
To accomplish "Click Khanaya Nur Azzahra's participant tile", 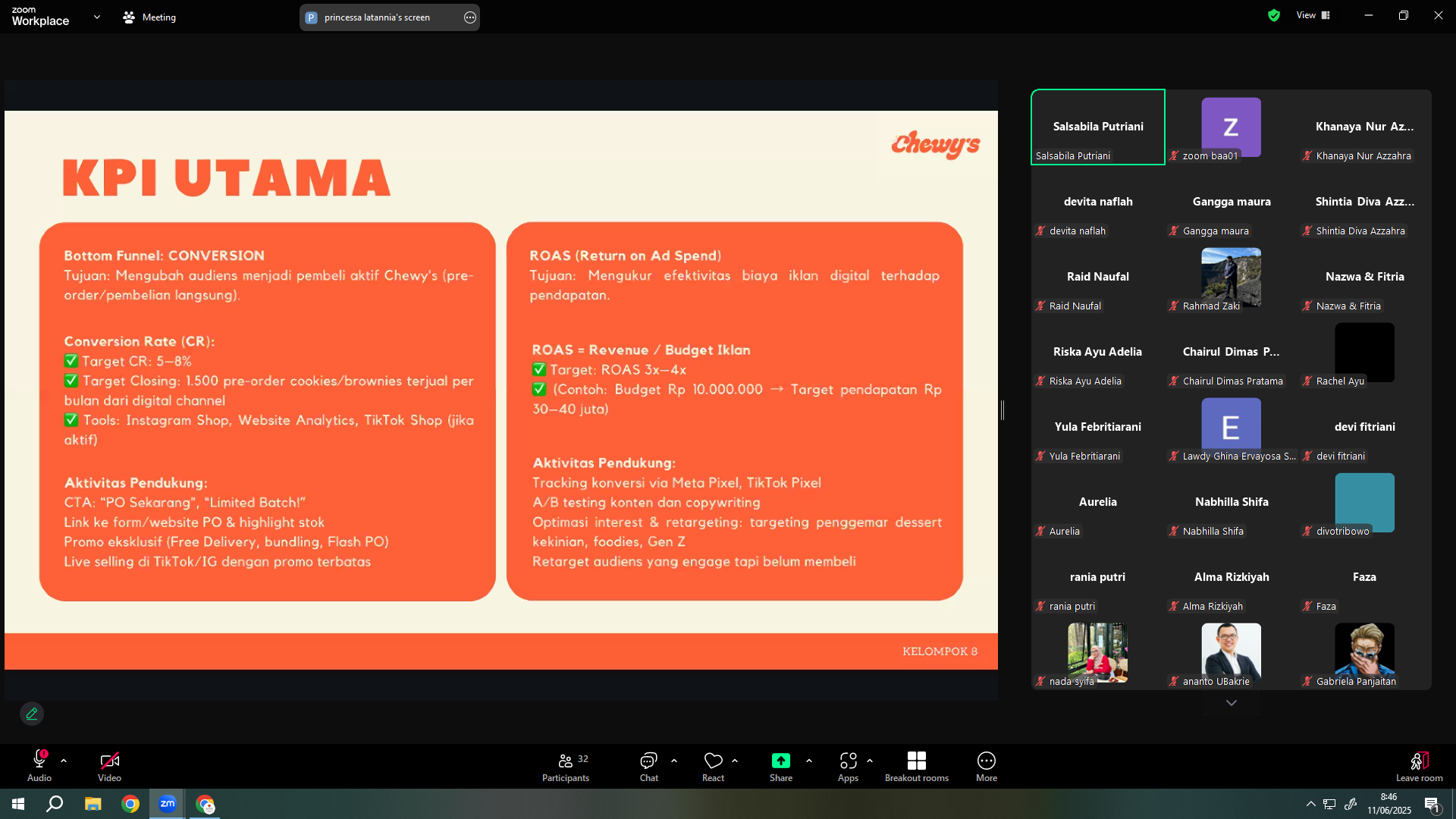I will [x=1365, y=127].
